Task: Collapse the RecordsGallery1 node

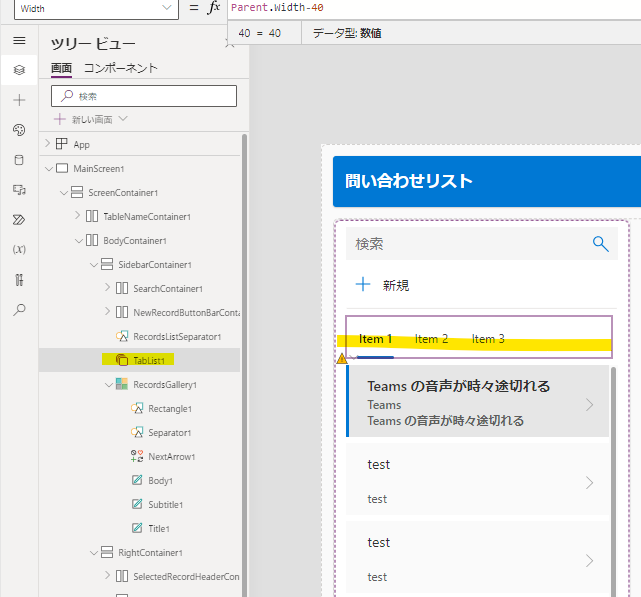Action: [x=109, y=385]
